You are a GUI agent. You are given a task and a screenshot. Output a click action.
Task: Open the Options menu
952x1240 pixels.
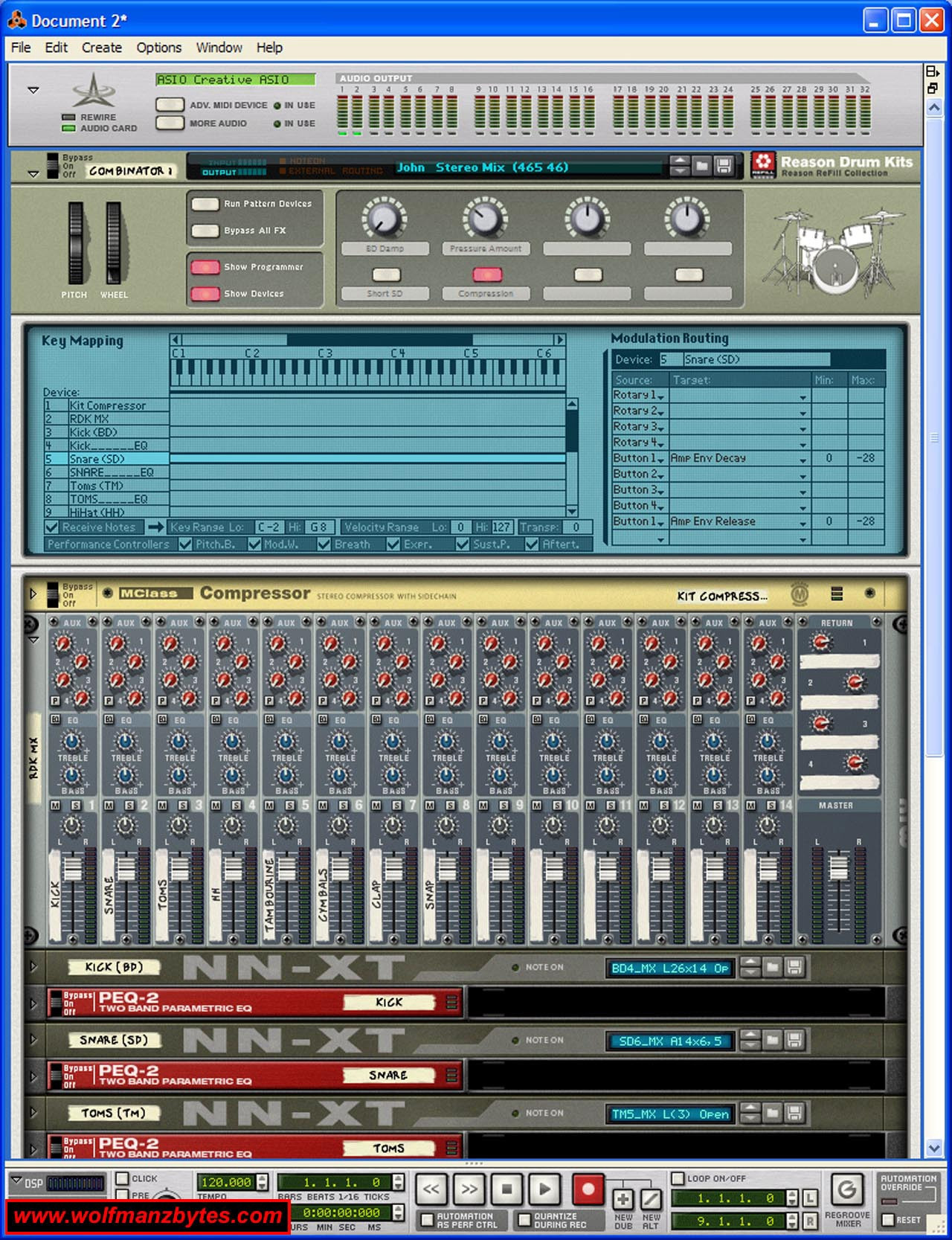[158, 48]
